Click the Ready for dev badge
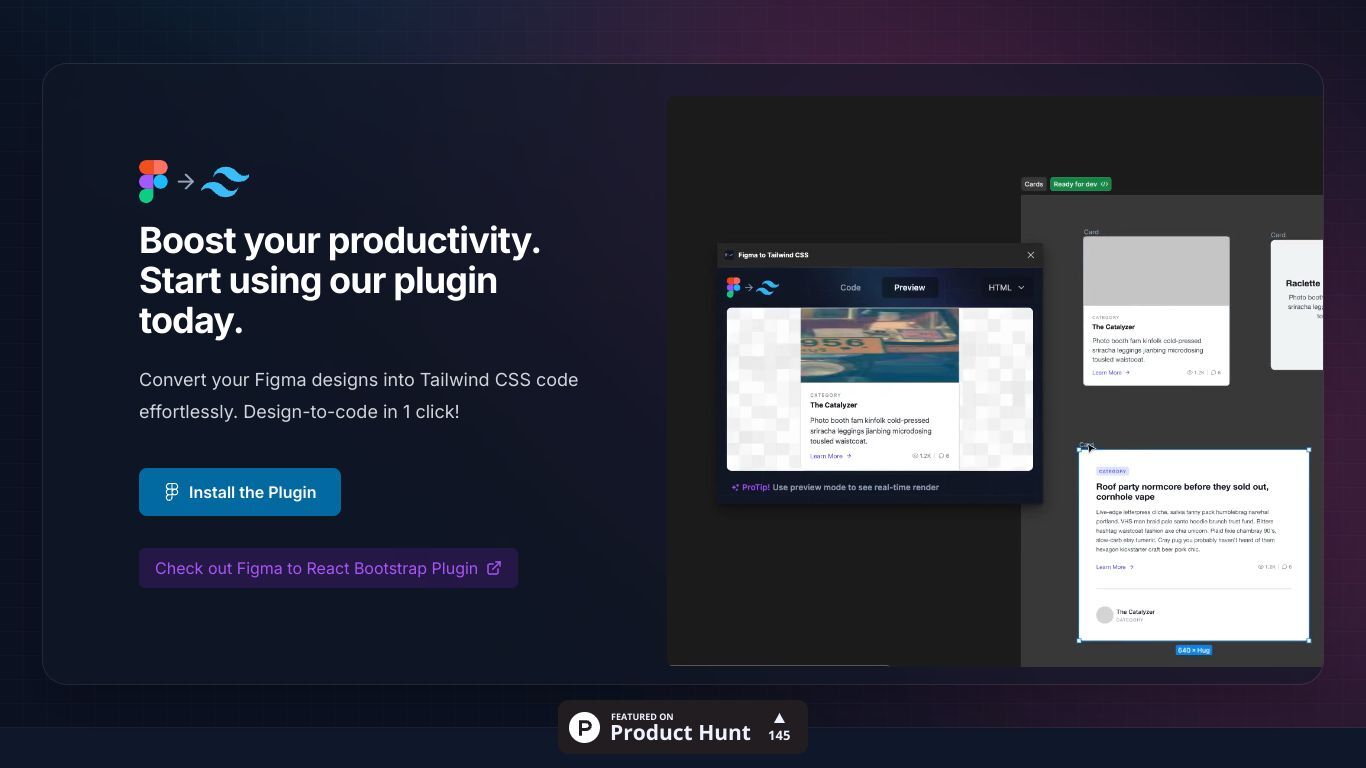Screen dimensions: 1366x768 click(1080, 184)
